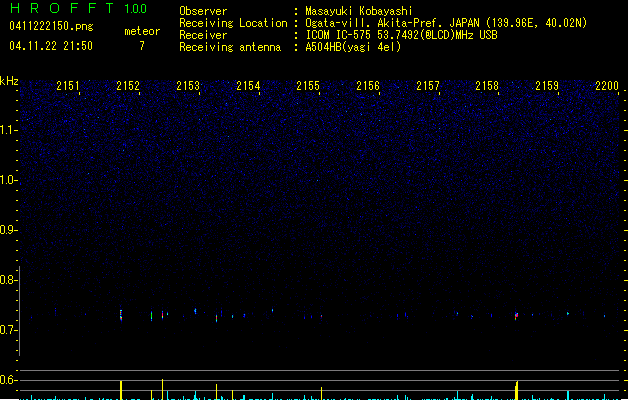Click the Observer field label

tap(203, 11)
